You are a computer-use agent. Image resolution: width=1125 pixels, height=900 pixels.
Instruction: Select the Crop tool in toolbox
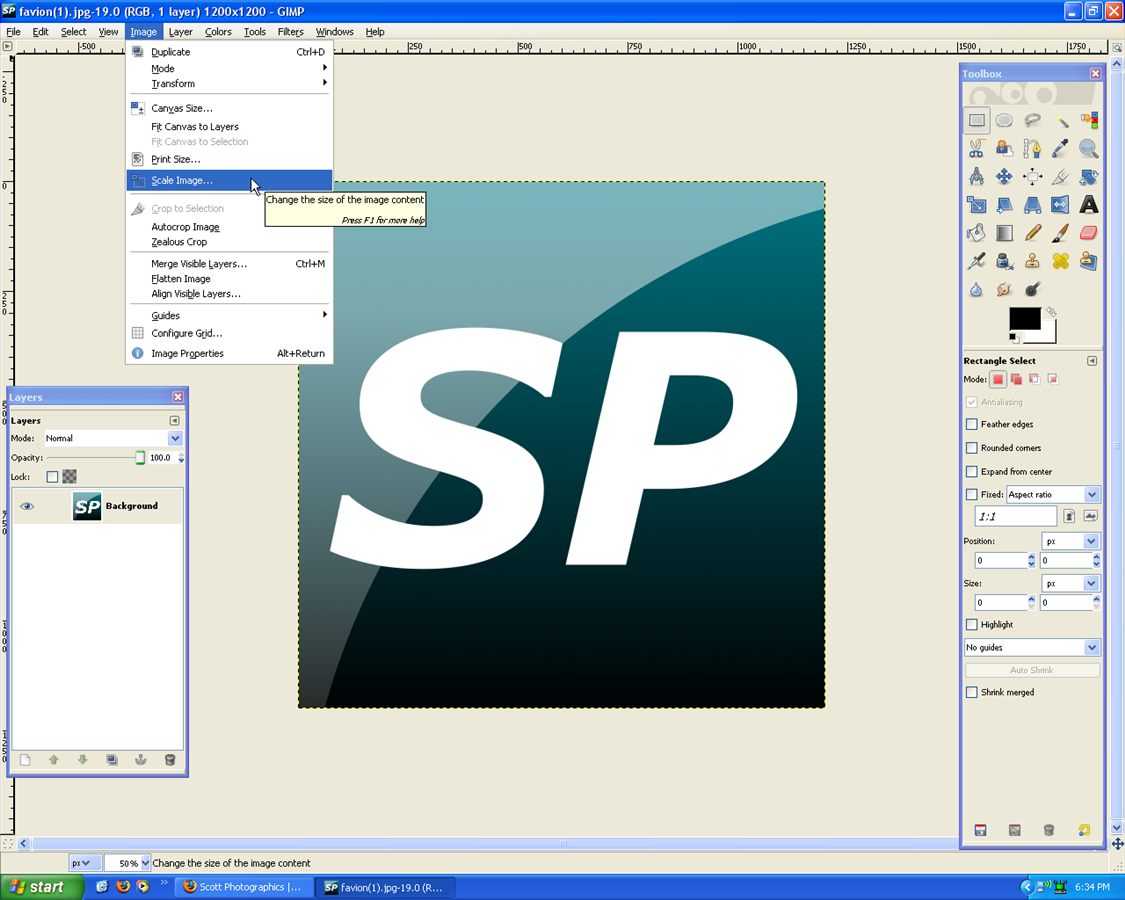[1061, 177]
